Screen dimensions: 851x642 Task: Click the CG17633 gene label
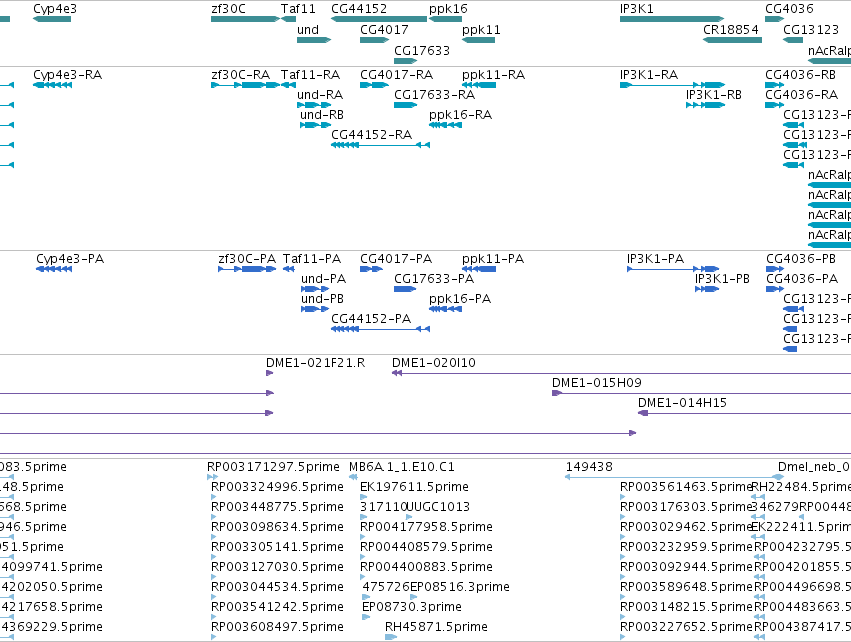point(422,50)
